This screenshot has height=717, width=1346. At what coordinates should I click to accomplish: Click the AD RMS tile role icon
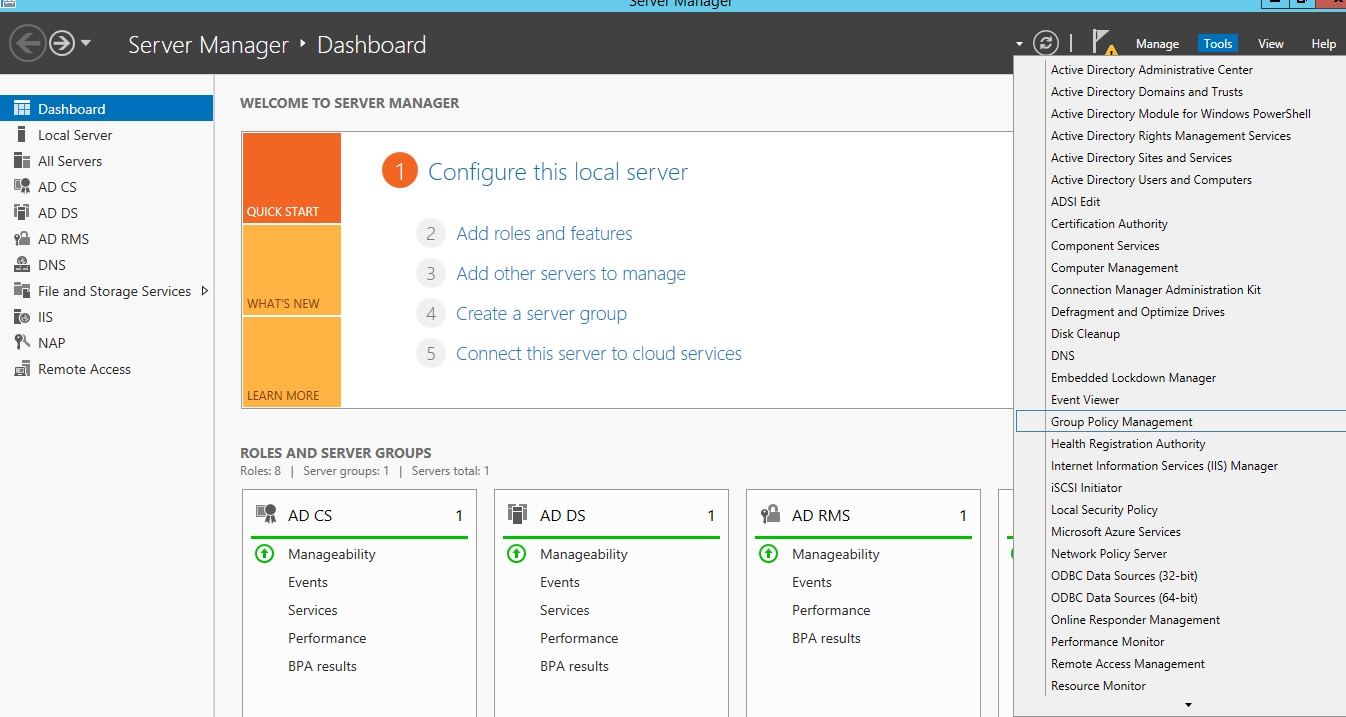pos(769,515)
